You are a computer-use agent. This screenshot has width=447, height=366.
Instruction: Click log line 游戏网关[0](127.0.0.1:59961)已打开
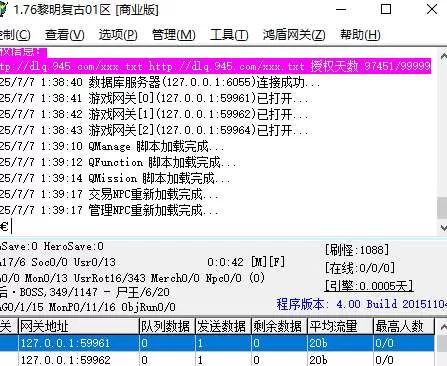tap(154, 98)
